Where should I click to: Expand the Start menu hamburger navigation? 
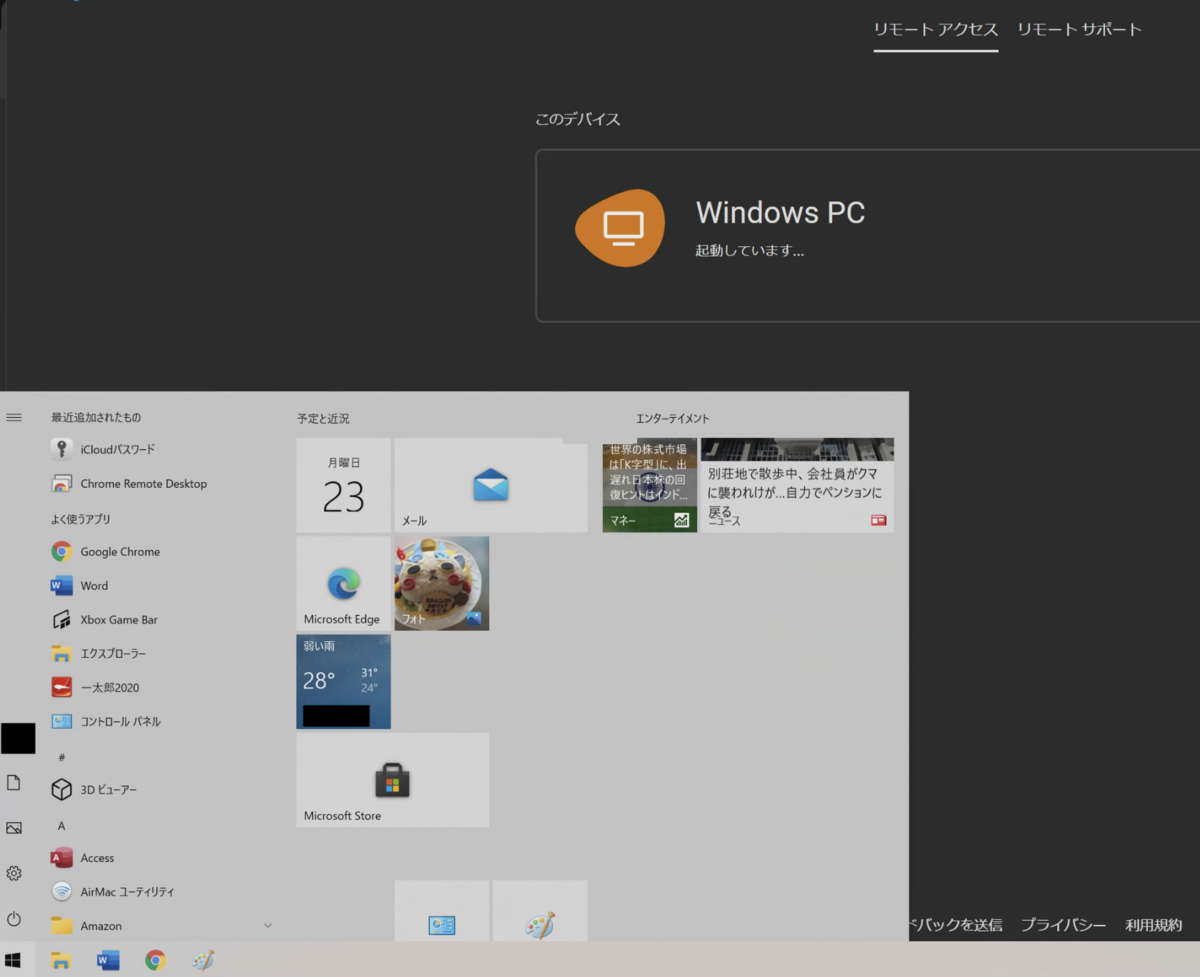pyautogui.click(x=14, y=417)
